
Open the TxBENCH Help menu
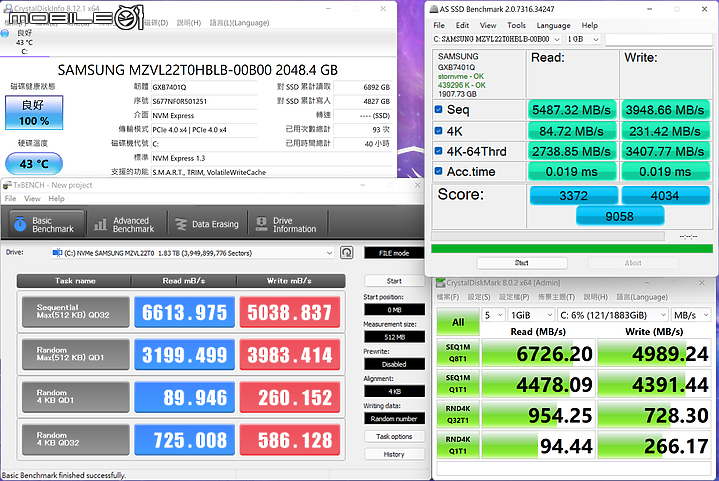click(x=56, y=199)
